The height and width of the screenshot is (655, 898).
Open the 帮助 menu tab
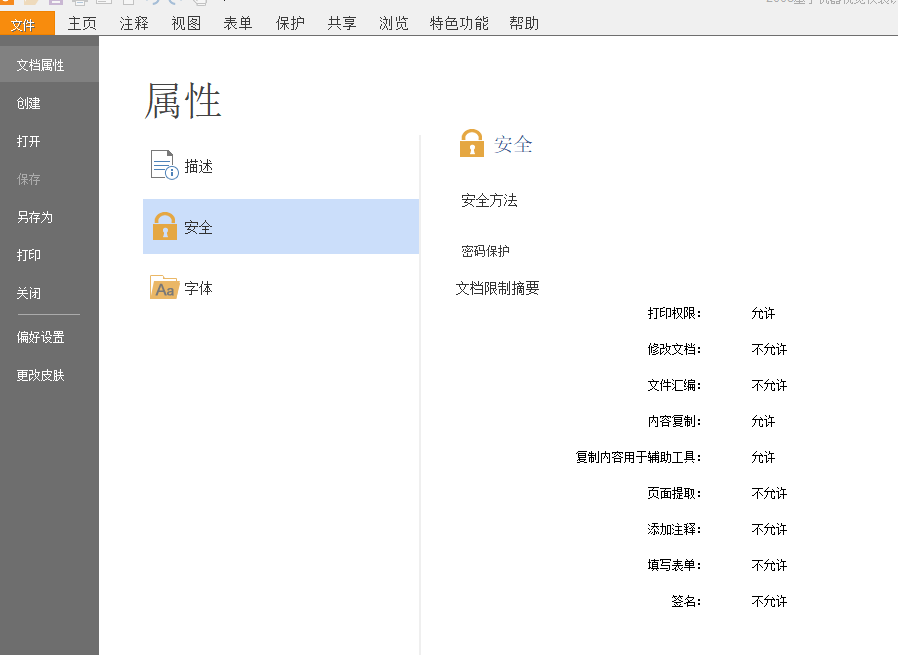click(524, 23)
